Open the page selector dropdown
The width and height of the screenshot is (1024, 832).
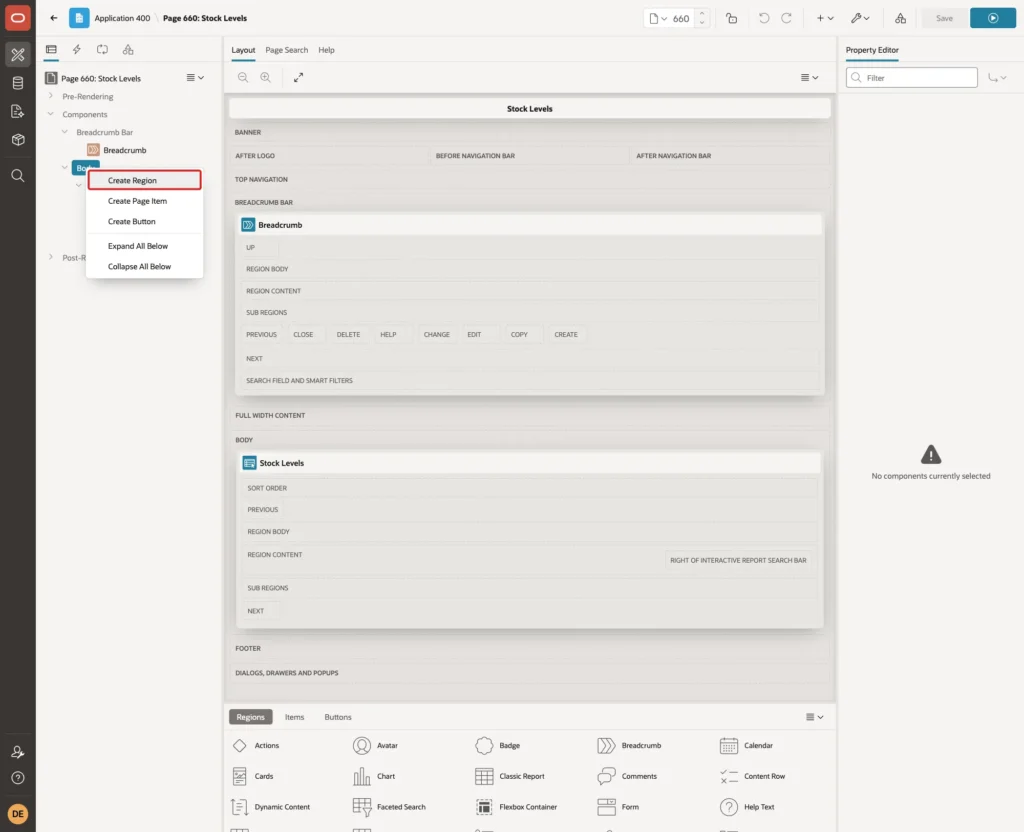(658, 18)
